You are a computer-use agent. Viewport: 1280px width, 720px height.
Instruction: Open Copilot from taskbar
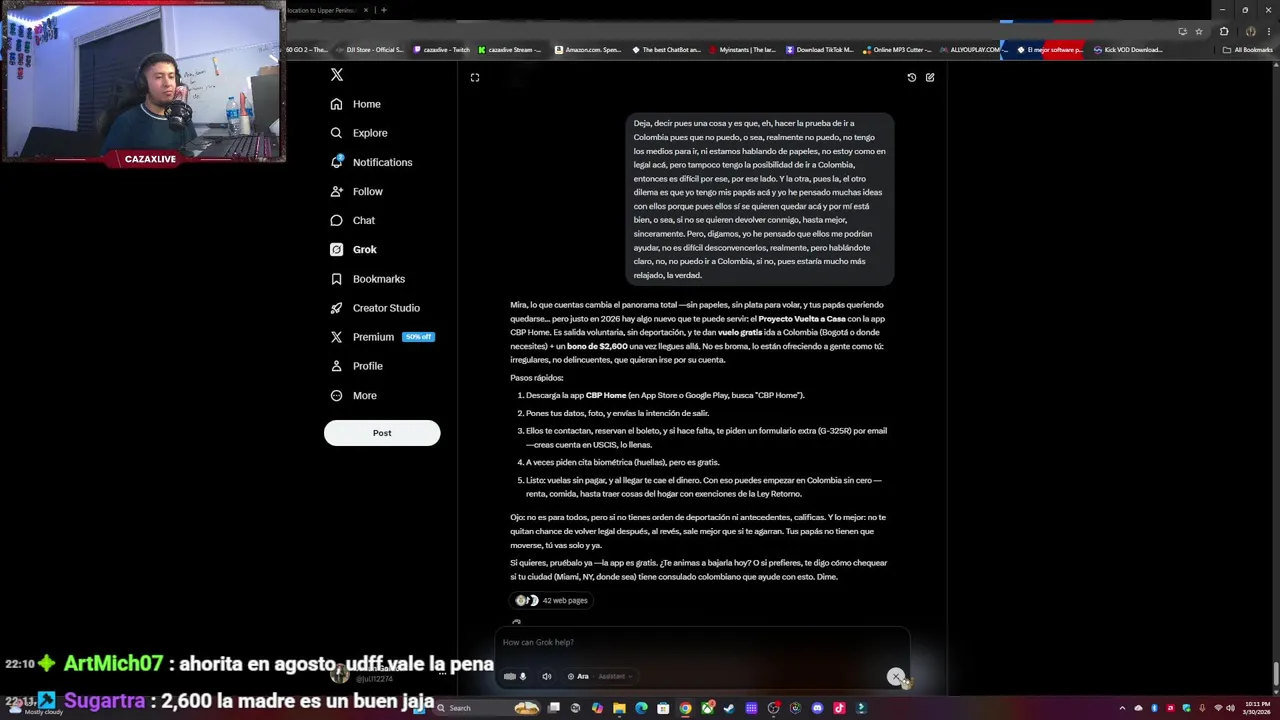click(x=597, y=708)
